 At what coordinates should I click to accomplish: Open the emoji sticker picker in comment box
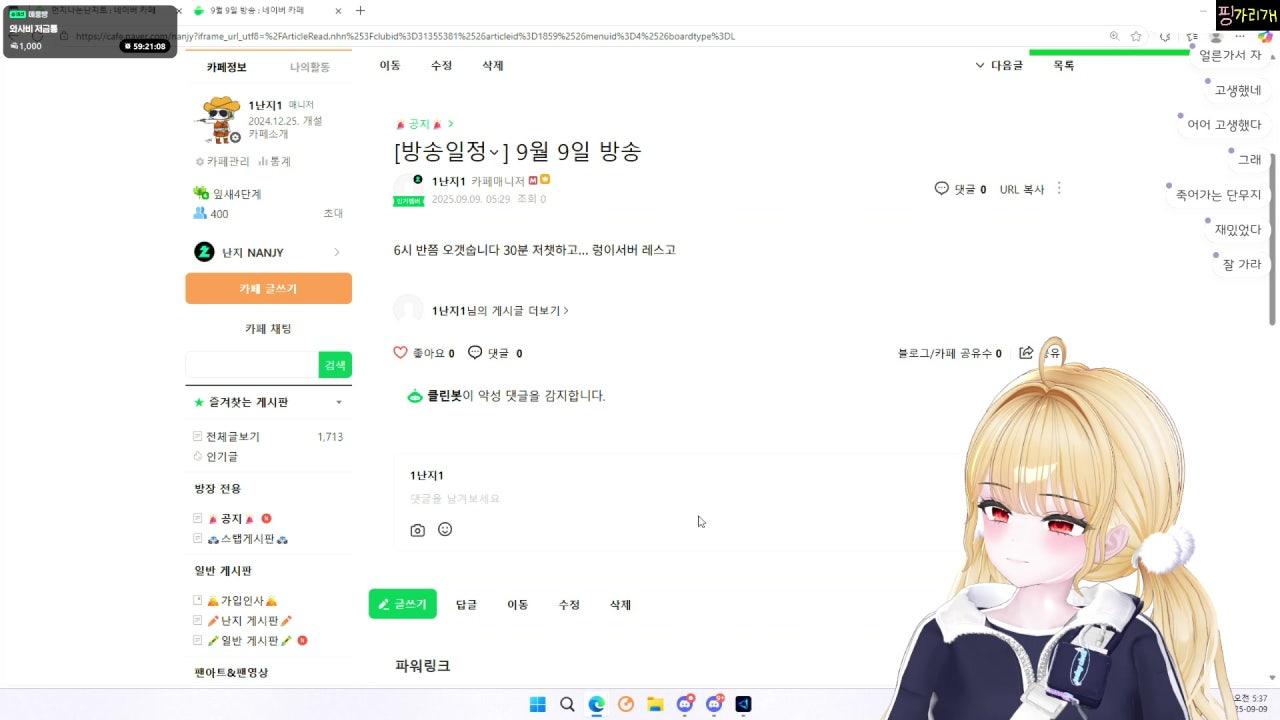[445, 529]
